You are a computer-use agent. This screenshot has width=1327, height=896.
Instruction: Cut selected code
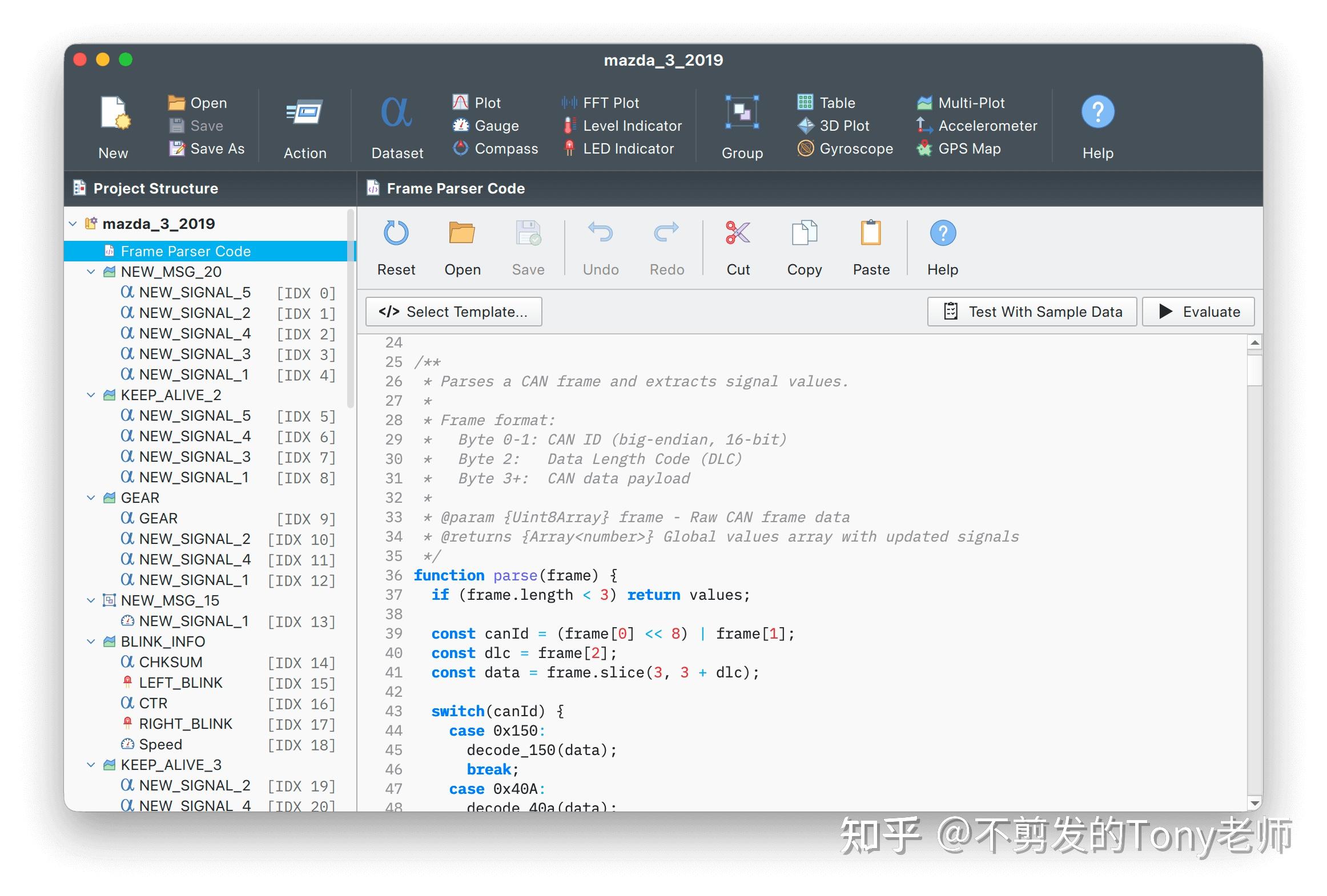[738, 248]
